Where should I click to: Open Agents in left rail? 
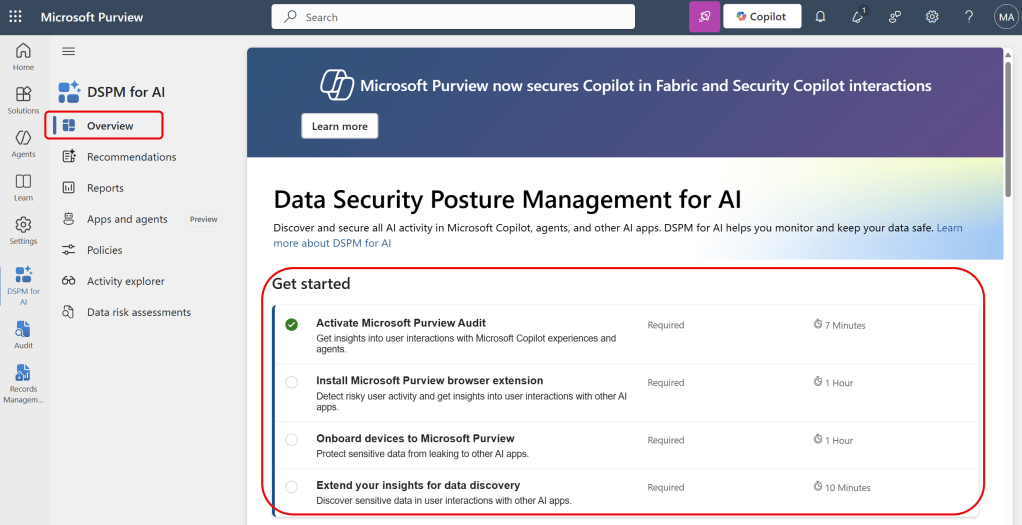(24, 143)
